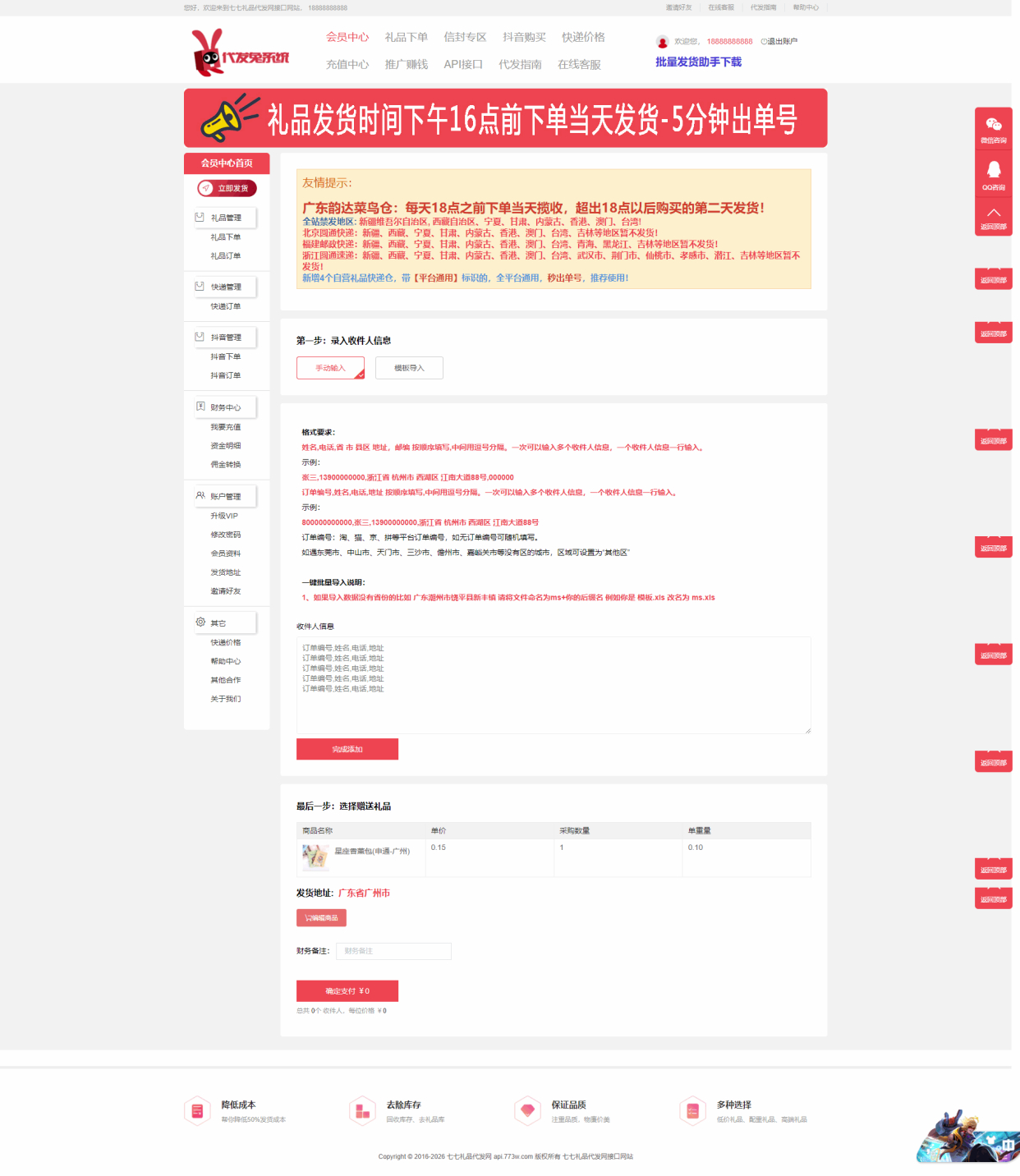Click the 礼品管理 bag icon in sidebar
Viewport: 1020px width, 1176px height.
(200, 218)
